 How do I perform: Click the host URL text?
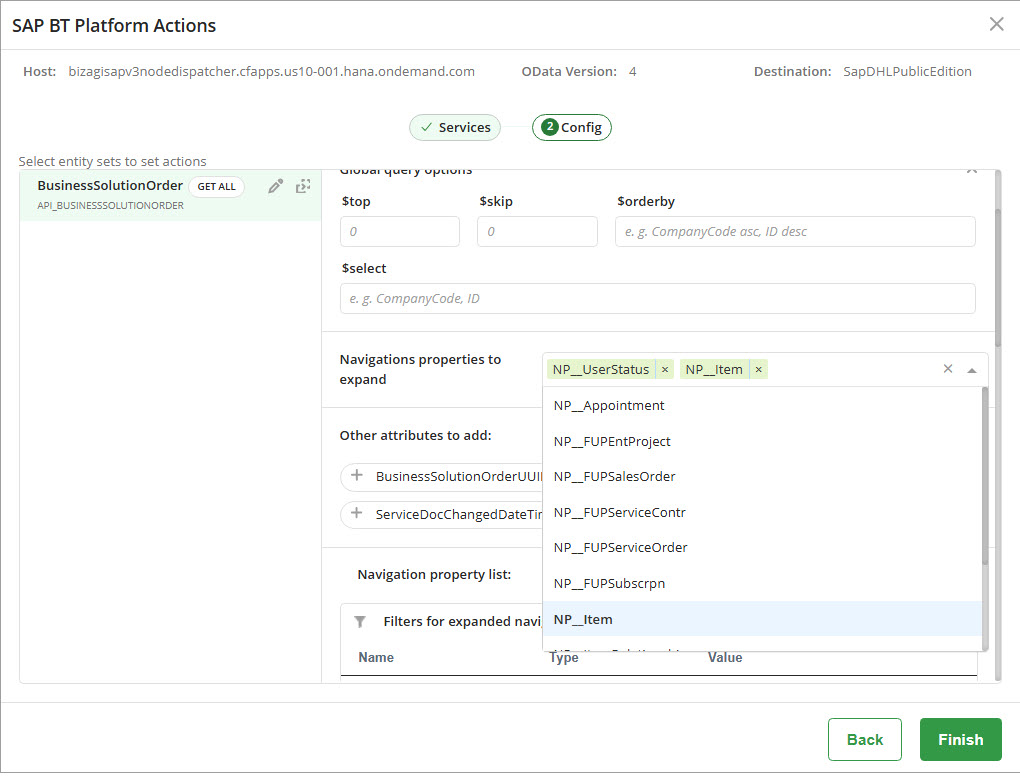(271, 72)
